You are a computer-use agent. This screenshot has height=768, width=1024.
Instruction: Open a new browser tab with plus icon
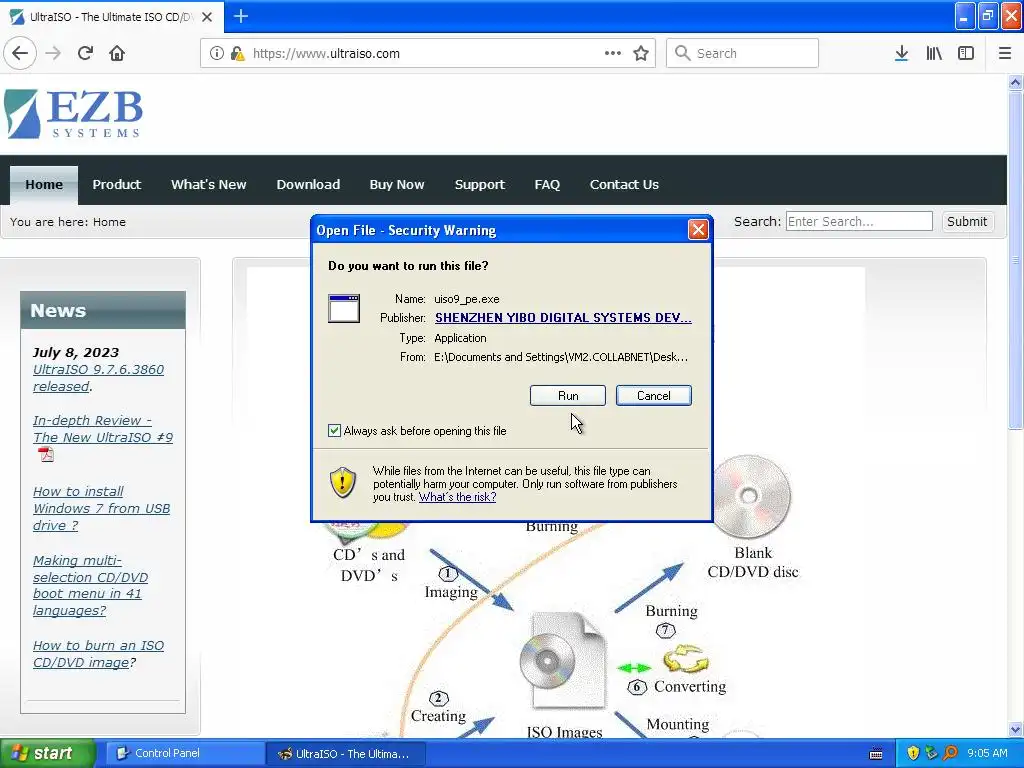[240, 16]
